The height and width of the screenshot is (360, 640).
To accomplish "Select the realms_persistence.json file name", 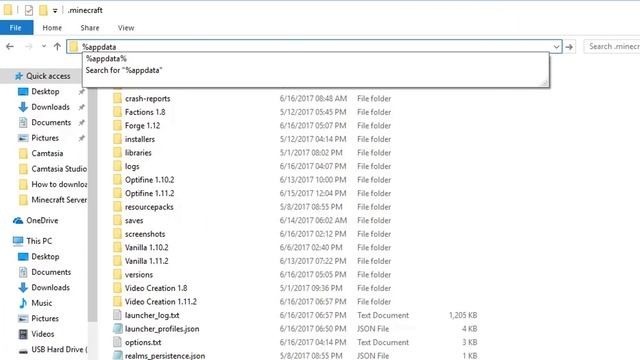I will click(165, 356).
